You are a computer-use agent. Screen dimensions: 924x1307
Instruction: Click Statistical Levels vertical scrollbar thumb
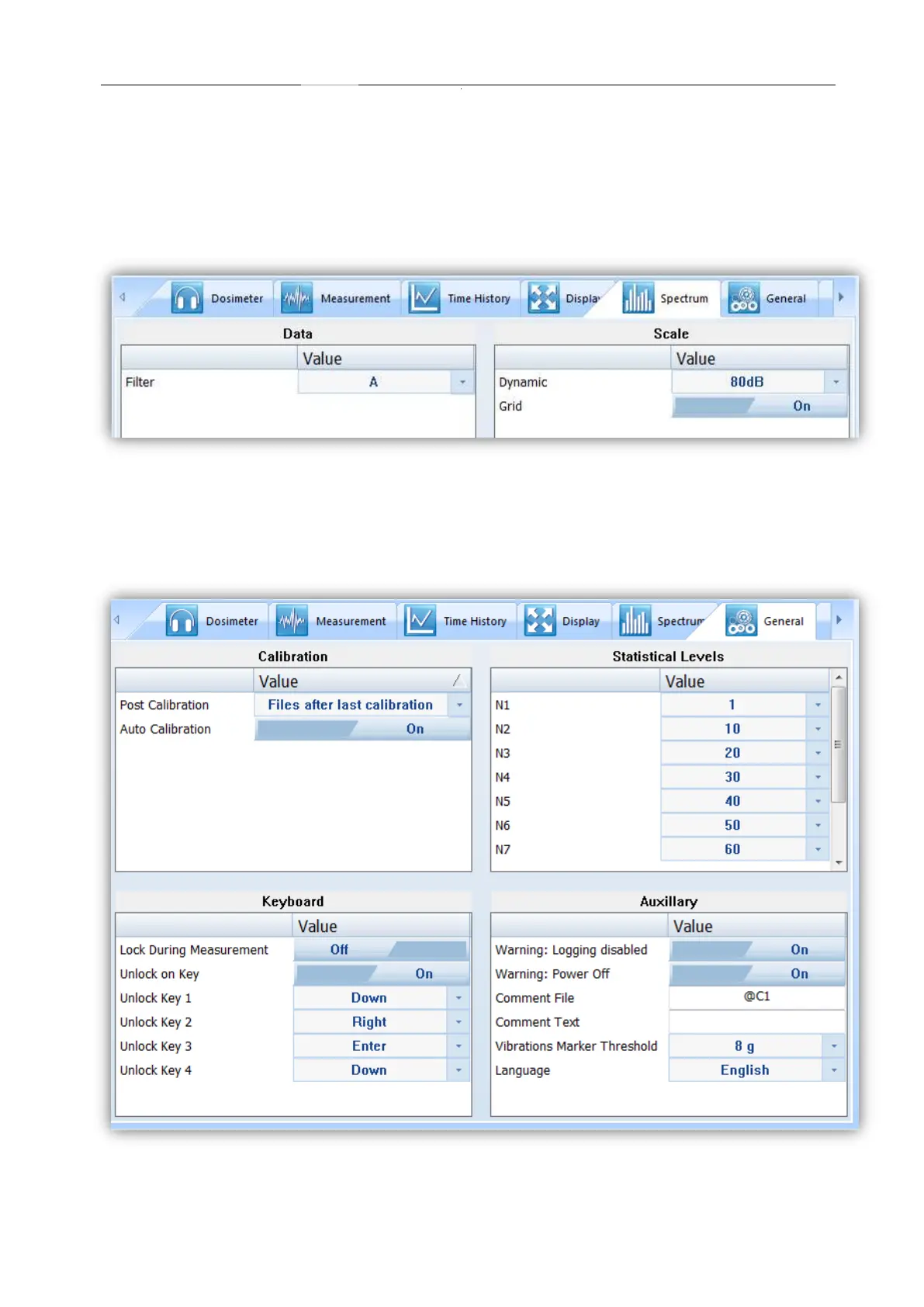(x=838, y=744)
